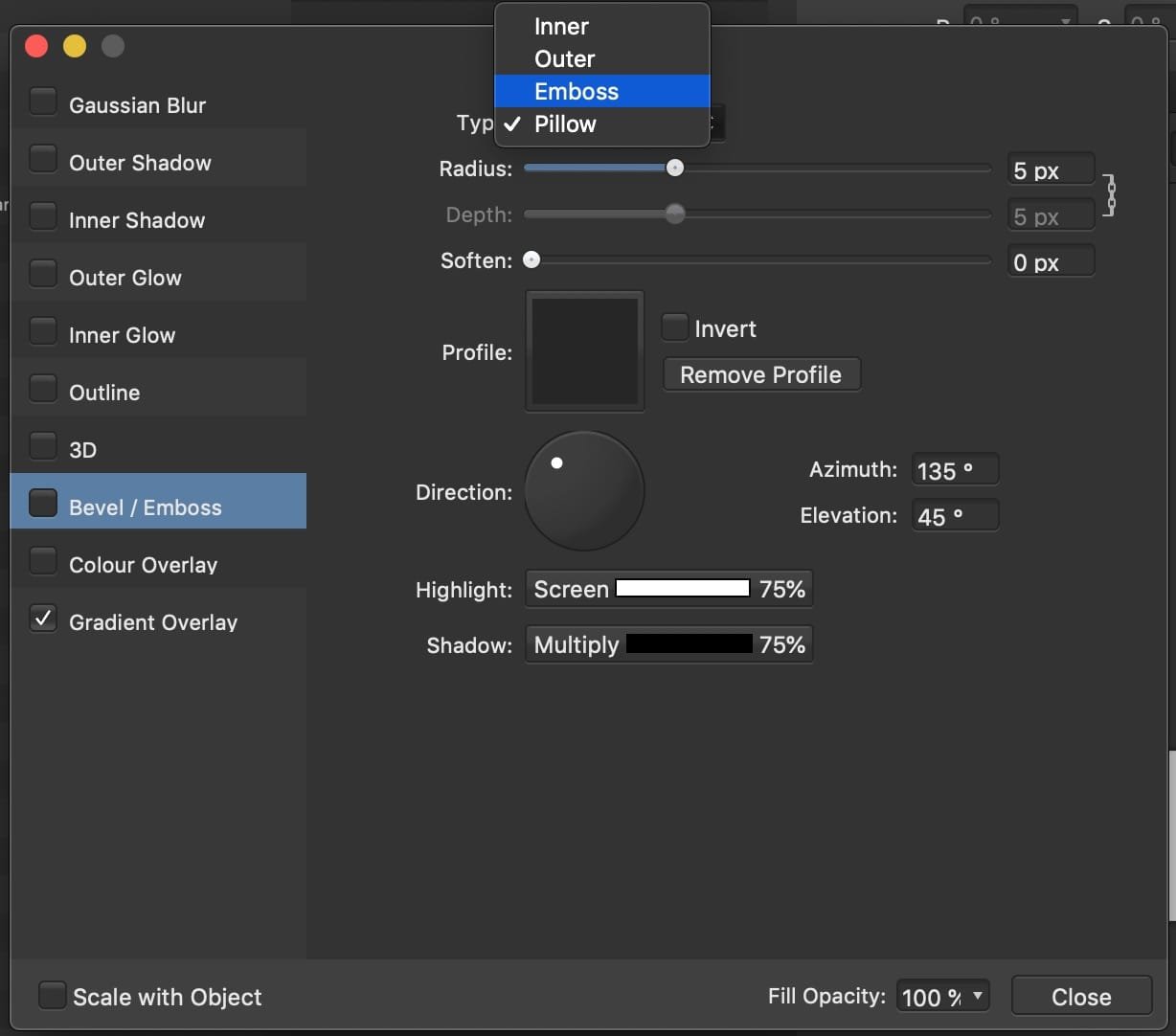This screenshot has height=1036, width=1176.
Task: Select Colour Overlay in the effects list
Action: pyautogui.click(x=144, y=564)
